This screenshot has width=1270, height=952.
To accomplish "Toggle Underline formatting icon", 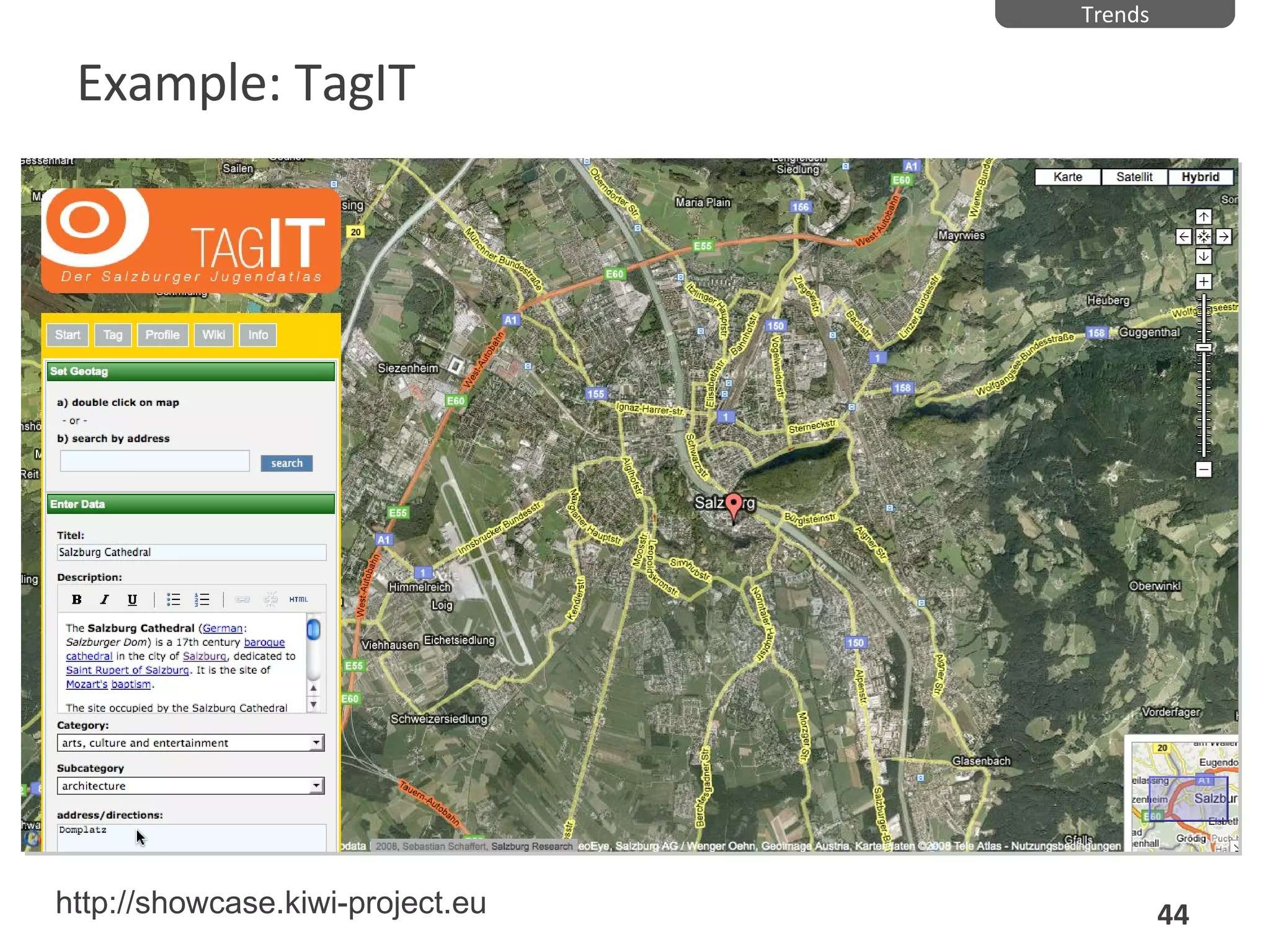I will (x=132, y=599).
